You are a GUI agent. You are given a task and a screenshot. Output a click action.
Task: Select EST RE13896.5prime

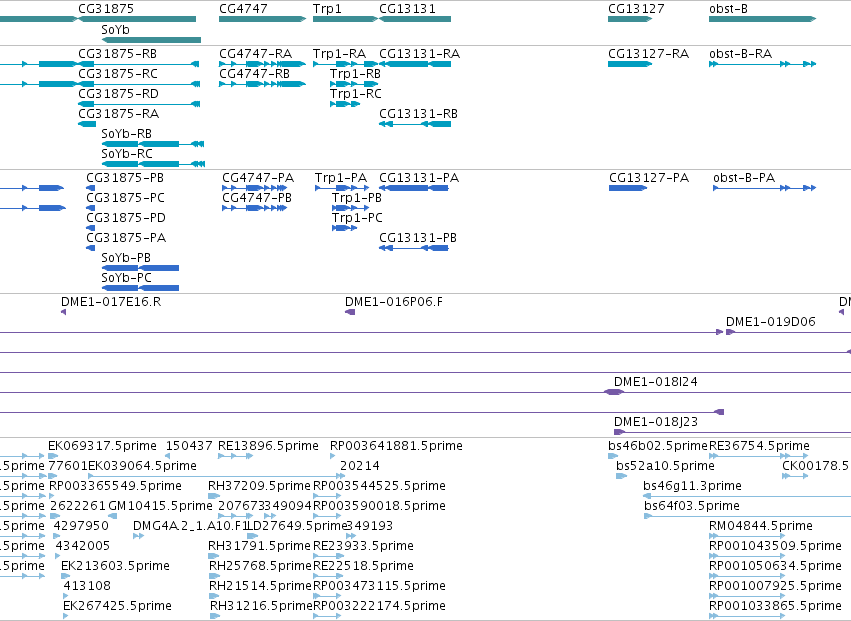click(x=268, y=446)
